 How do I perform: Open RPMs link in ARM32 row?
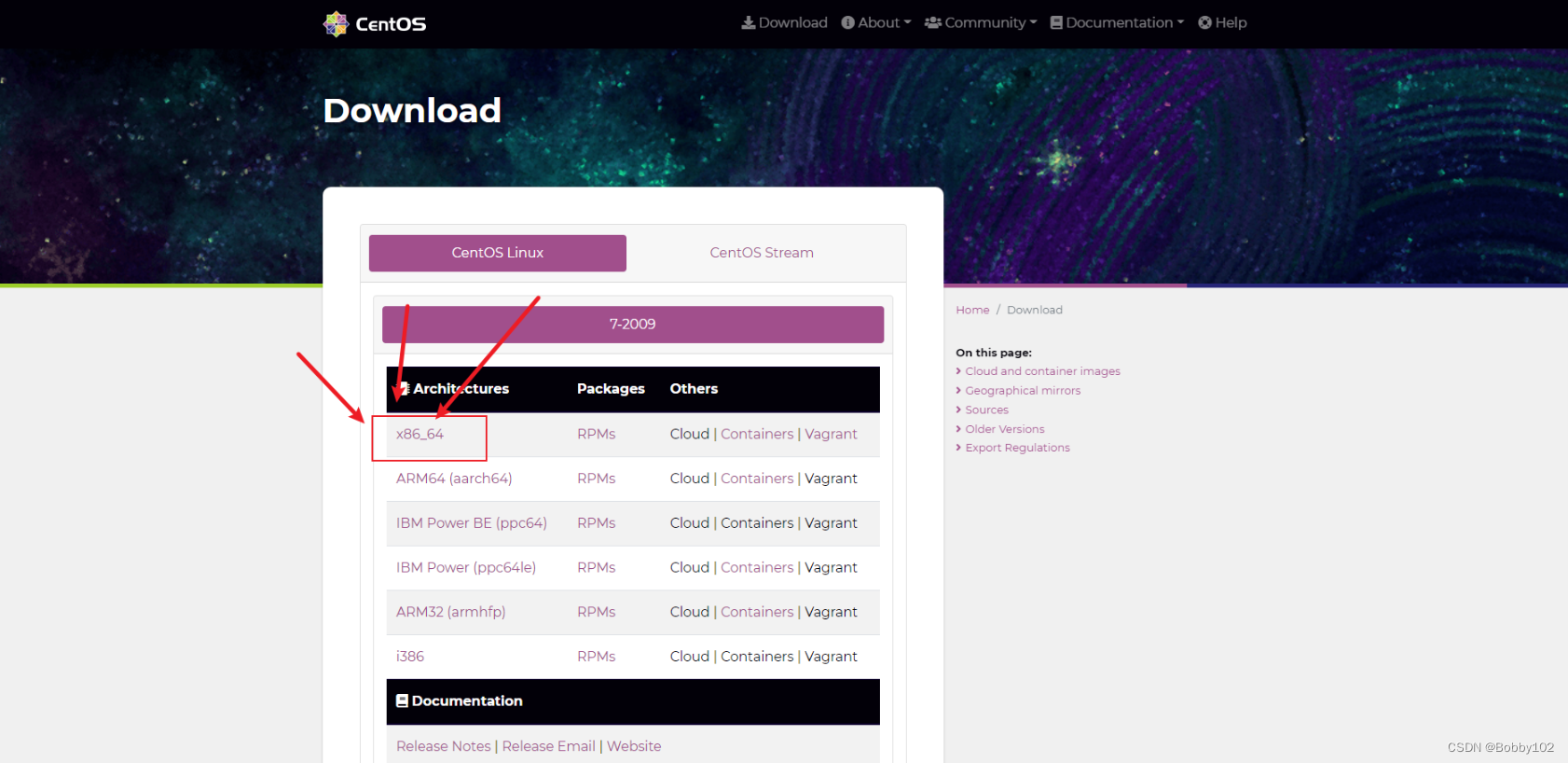[x=597, y=612]
